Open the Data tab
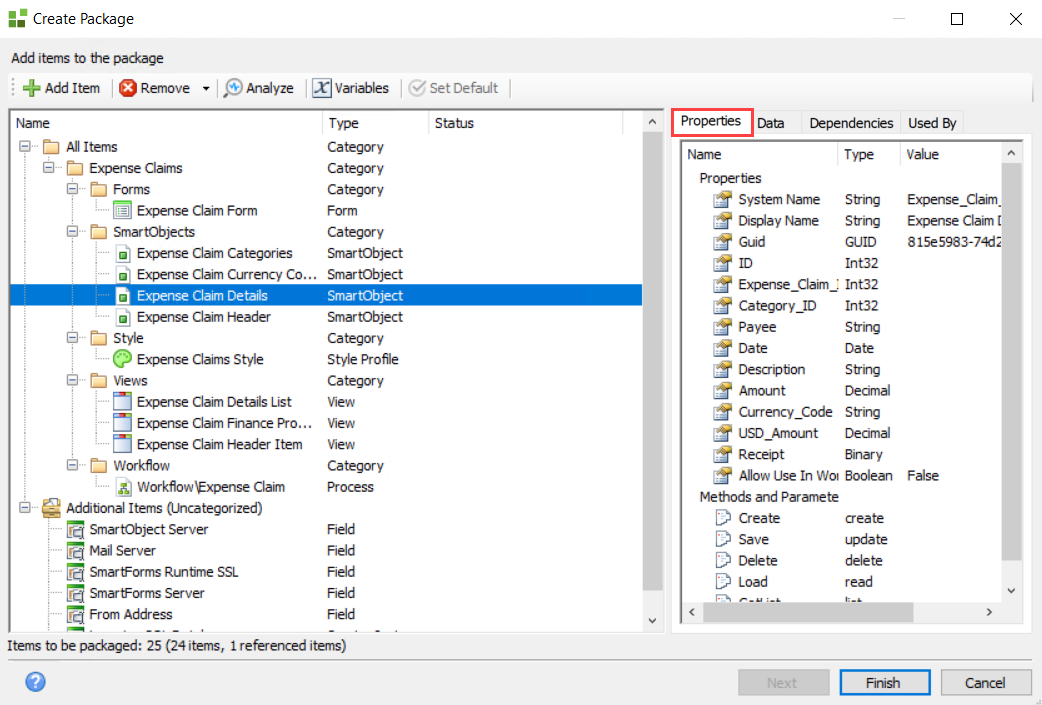Viewport: 1042px width, 705px height. coord(770,123)
